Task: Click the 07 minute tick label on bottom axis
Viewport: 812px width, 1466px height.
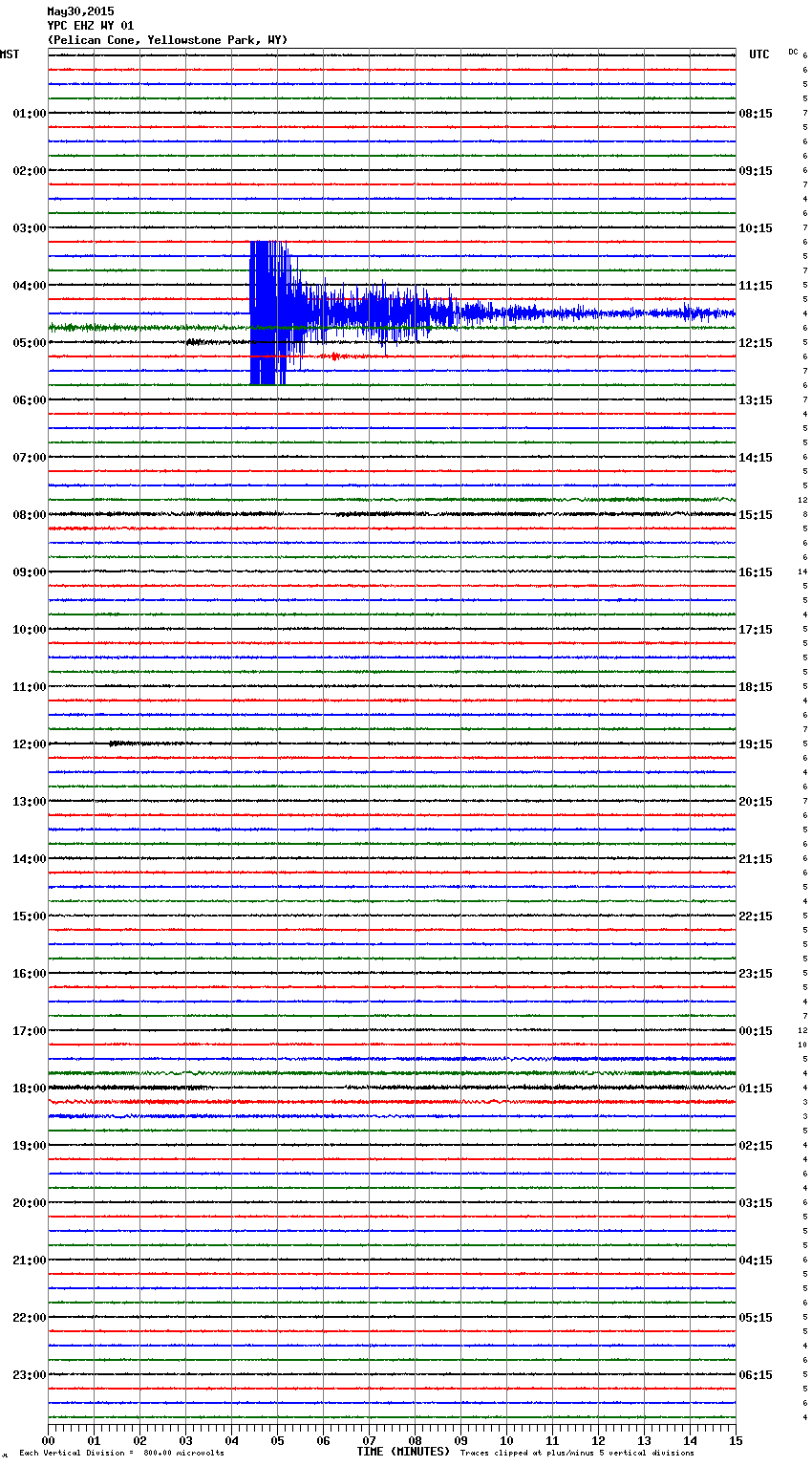Action: pyautogui.click(x=369, y=1440)
